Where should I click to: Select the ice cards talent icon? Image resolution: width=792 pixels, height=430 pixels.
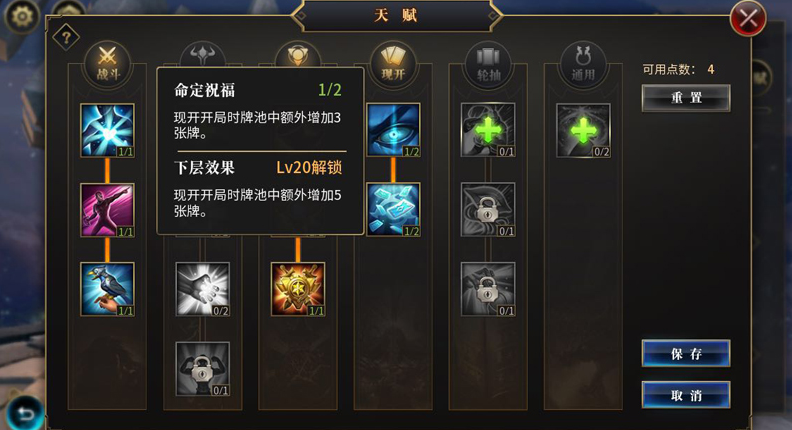click(393, 210)
